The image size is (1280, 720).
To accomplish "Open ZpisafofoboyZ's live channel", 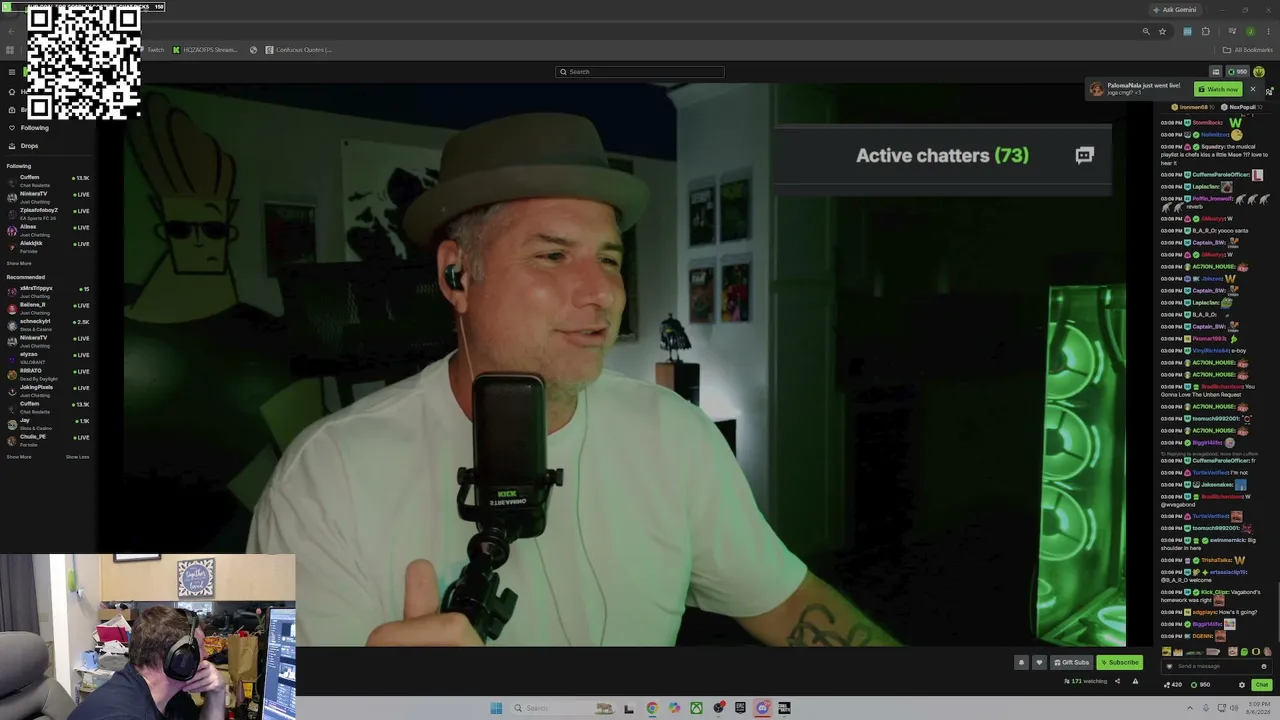I will 48,213.
